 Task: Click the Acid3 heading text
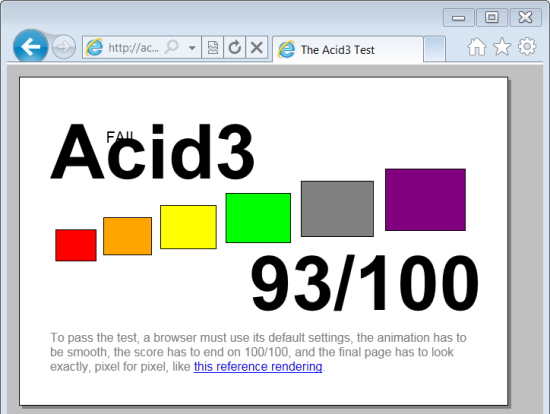click(153, 152)
